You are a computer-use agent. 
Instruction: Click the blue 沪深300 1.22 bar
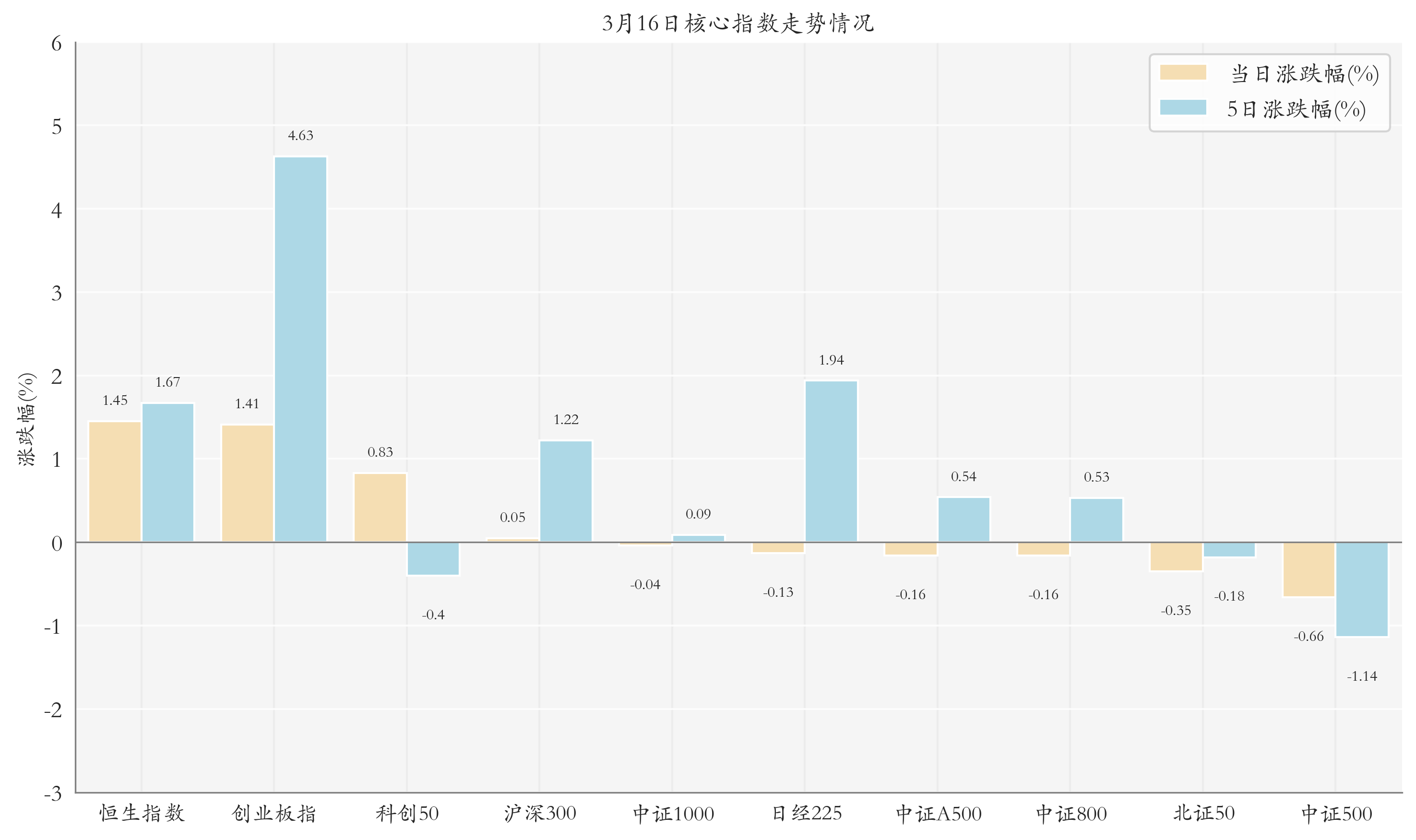click(566, 491)
